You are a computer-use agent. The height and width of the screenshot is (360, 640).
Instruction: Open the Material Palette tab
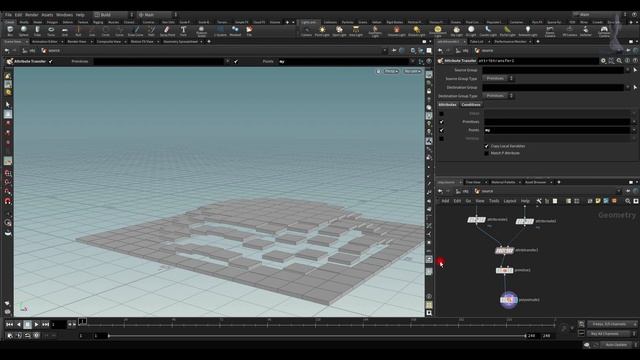[503, 182]
